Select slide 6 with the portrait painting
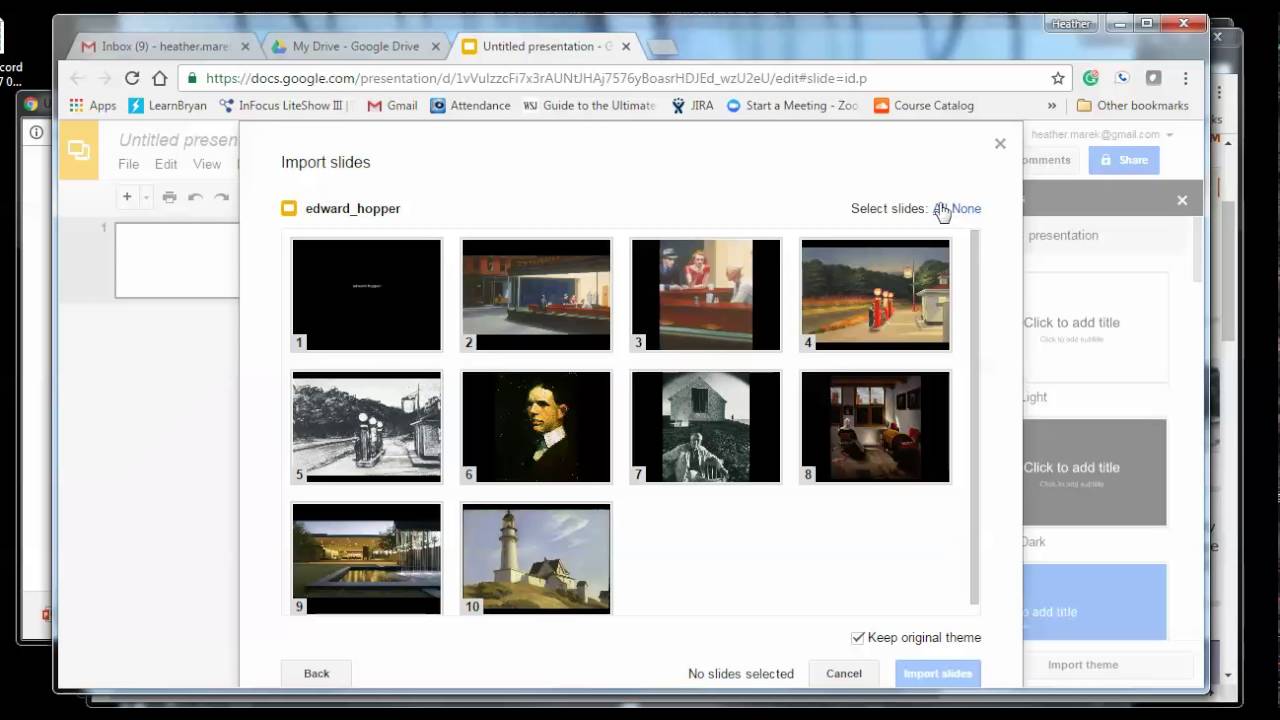Screen dimensions: 1280x720 (536, 427)
